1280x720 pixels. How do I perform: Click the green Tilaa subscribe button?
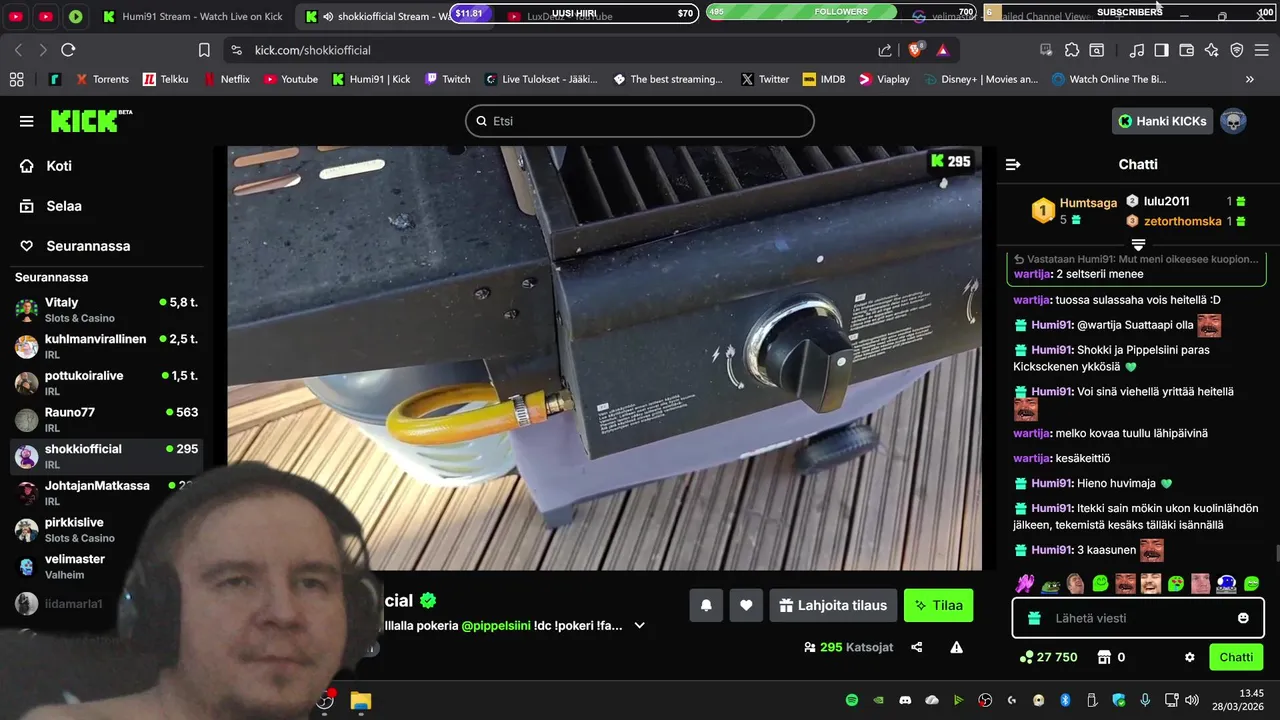pyautogui.click(x=938, y=605)
